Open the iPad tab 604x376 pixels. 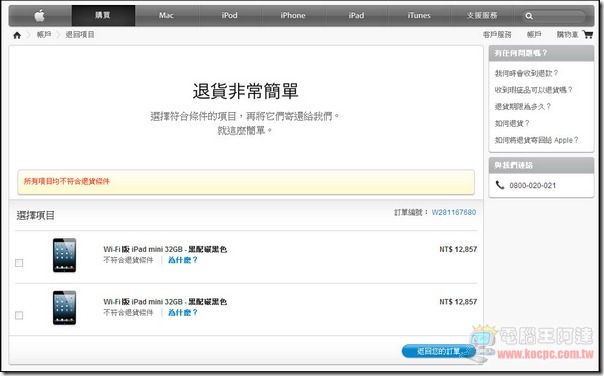pyautogui.click(x=356, y=15)
